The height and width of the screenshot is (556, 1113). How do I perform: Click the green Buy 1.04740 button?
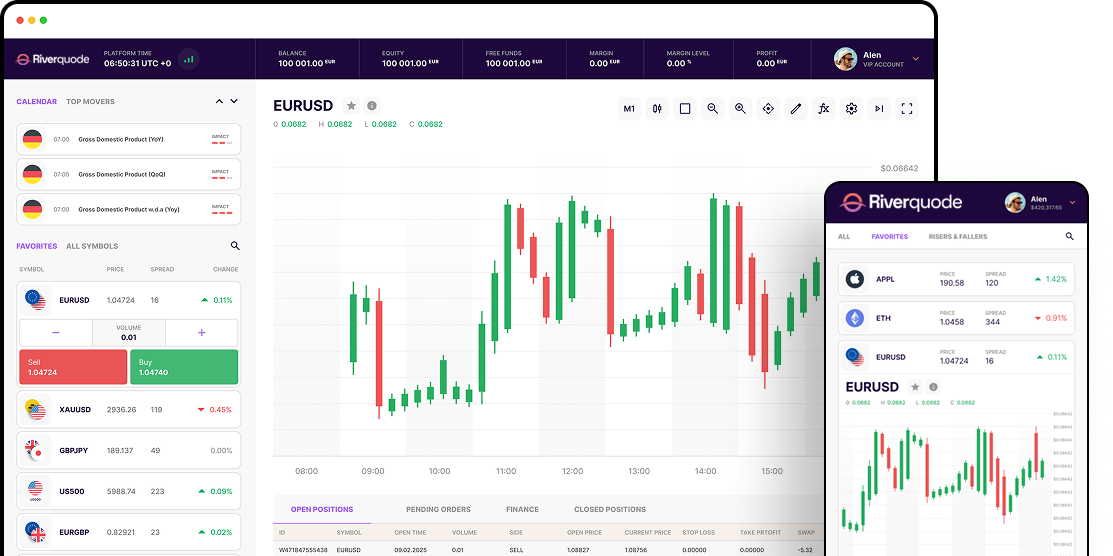coord(184,367)
